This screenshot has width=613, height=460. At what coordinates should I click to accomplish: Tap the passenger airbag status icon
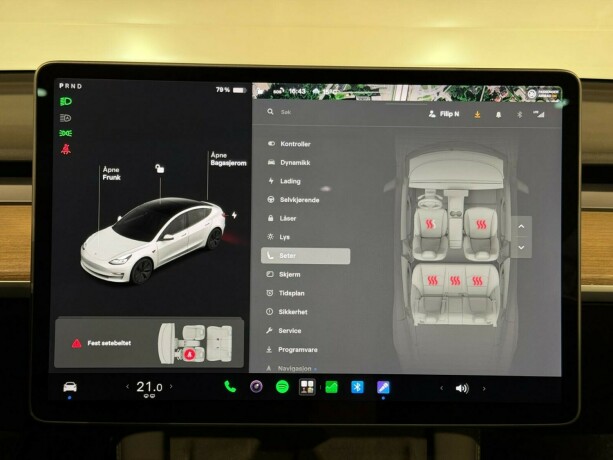click(544, 93)
